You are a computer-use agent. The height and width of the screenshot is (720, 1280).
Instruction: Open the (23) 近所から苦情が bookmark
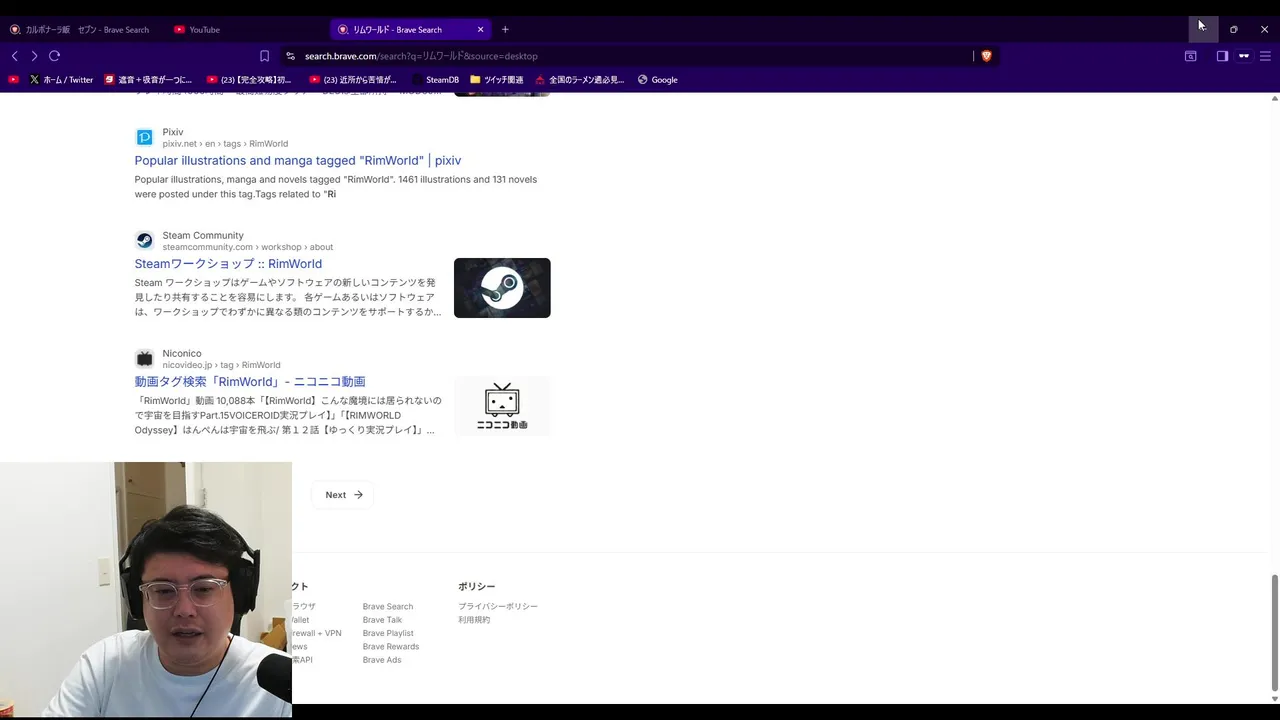(353, 80)
